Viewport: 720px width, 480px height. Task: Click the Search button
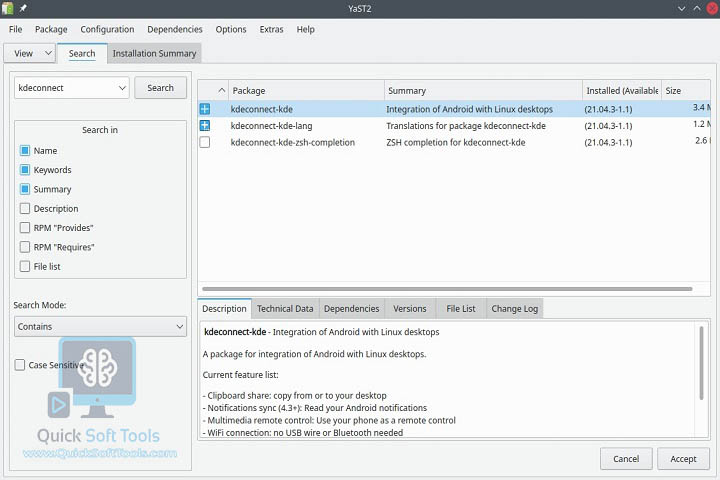click(x=161, y=88)
